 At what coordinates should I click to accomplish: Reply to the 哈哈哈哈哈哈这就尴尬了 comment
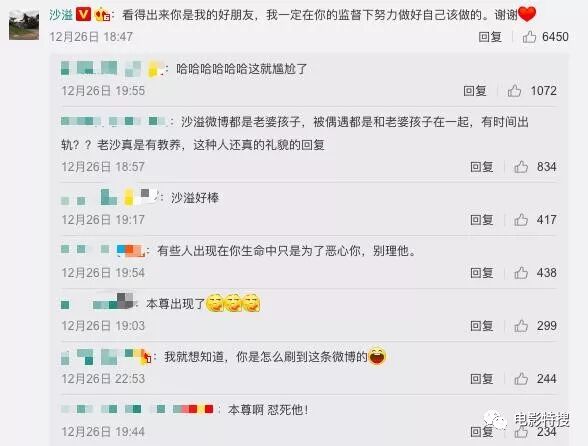pyautogui.click(x=475, y=91)
